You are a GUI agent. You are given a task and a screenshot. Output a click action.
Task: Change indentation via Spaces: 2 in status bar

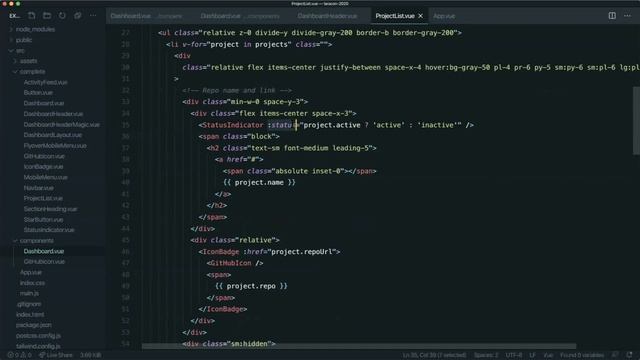(486, 355)
